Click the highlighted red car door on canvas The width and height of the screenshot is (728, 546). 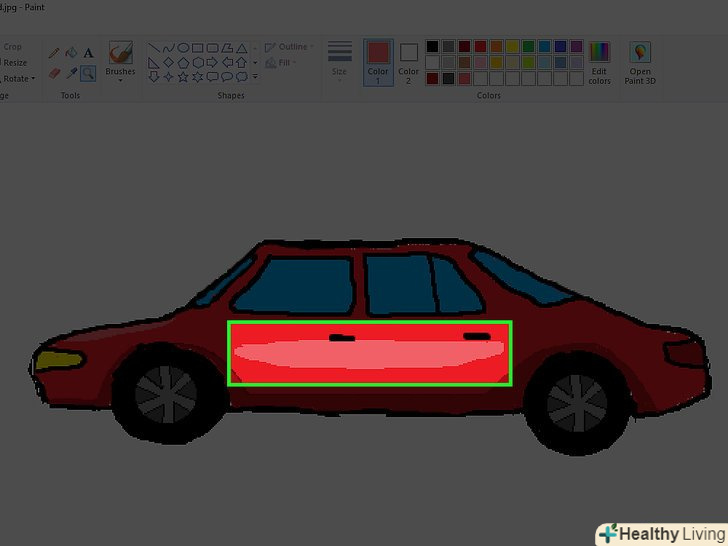point(370,354)
